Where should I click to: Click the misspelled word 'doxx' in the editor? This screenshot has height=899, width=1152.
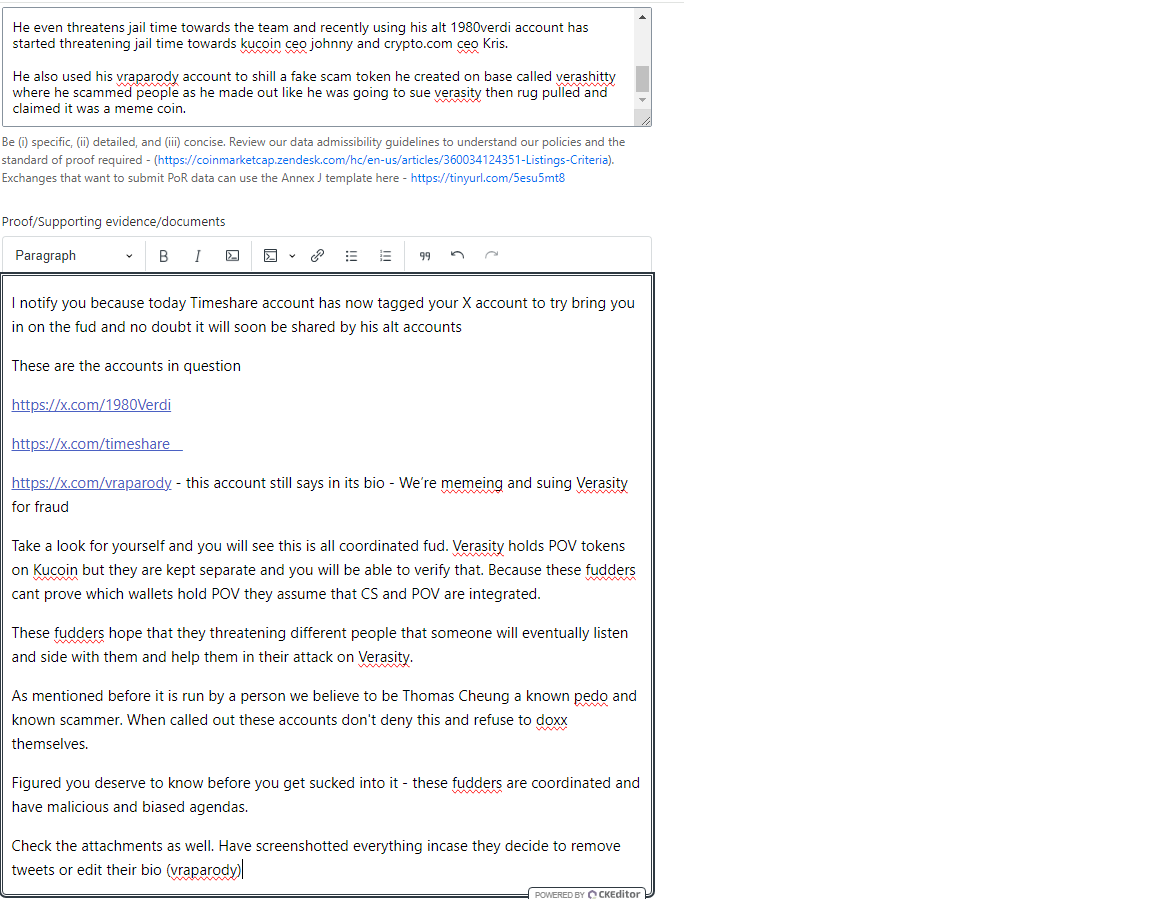[x=552, y=720]
